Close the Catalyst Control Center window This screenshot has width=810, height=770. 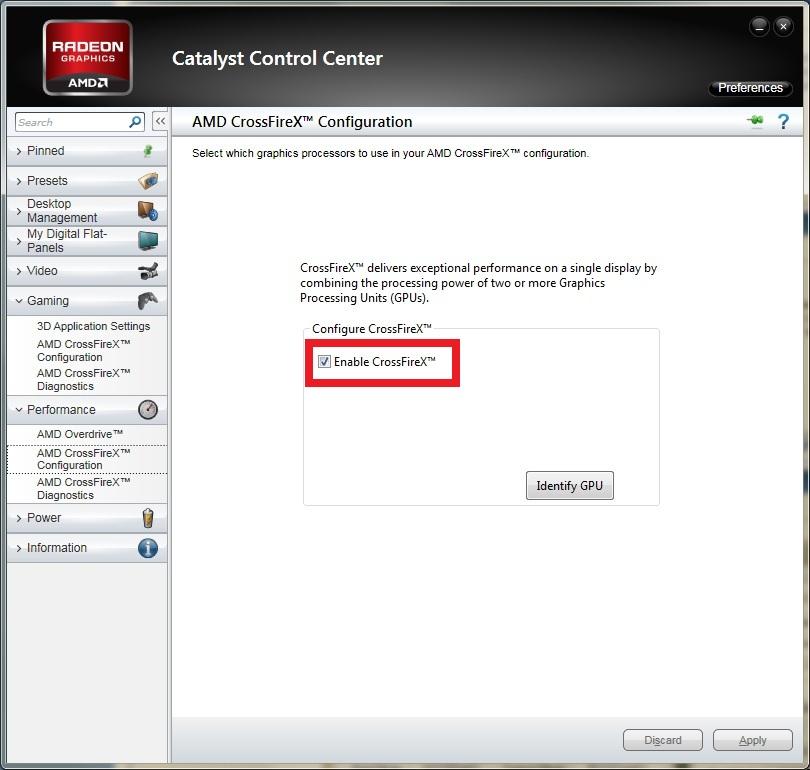point(783,27)
